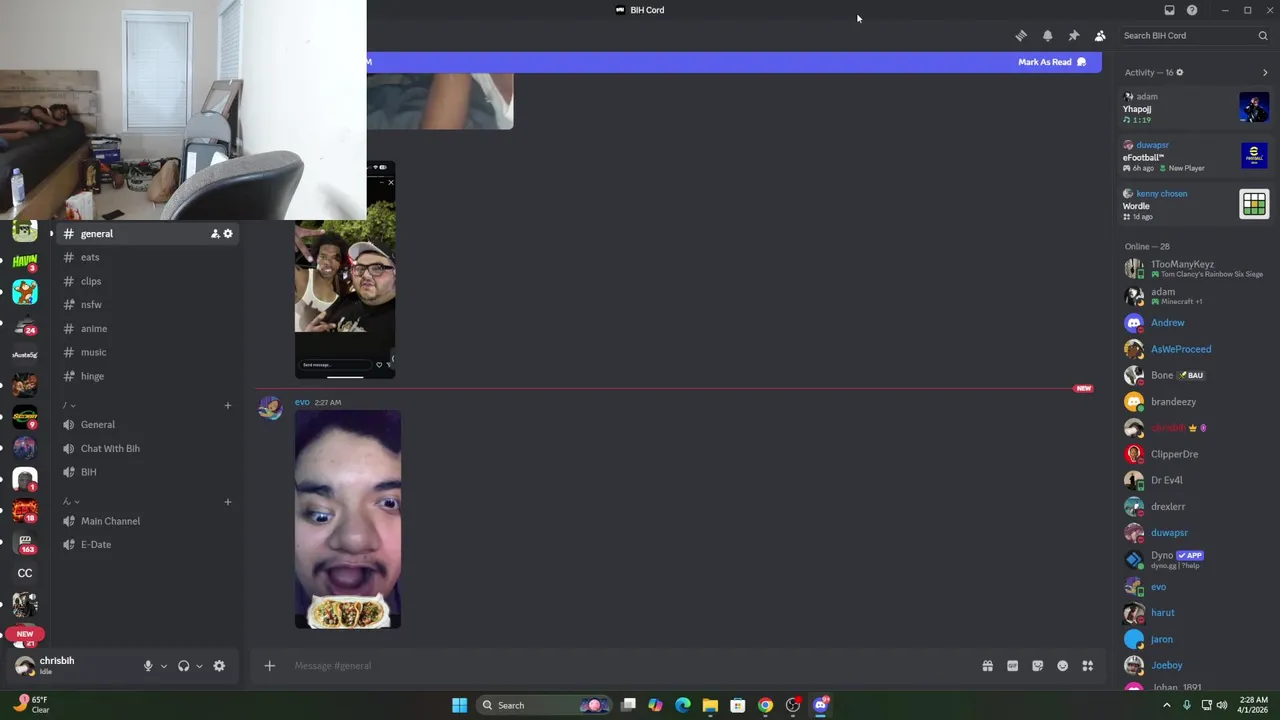
Task: Open notification settings bell
Action: (1047, 35)
